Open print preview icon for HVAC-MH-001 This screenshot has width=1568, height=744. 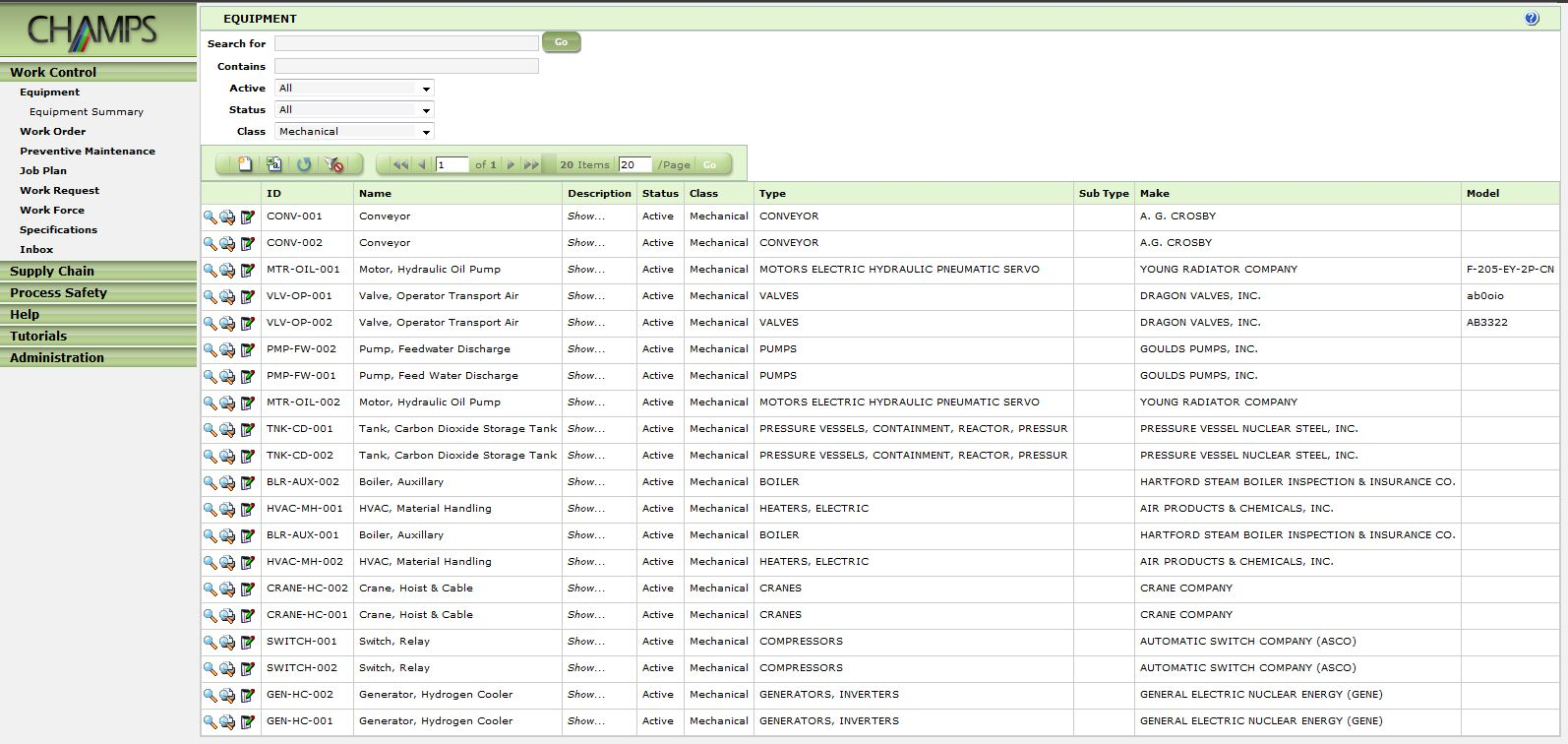coord(227,509)
